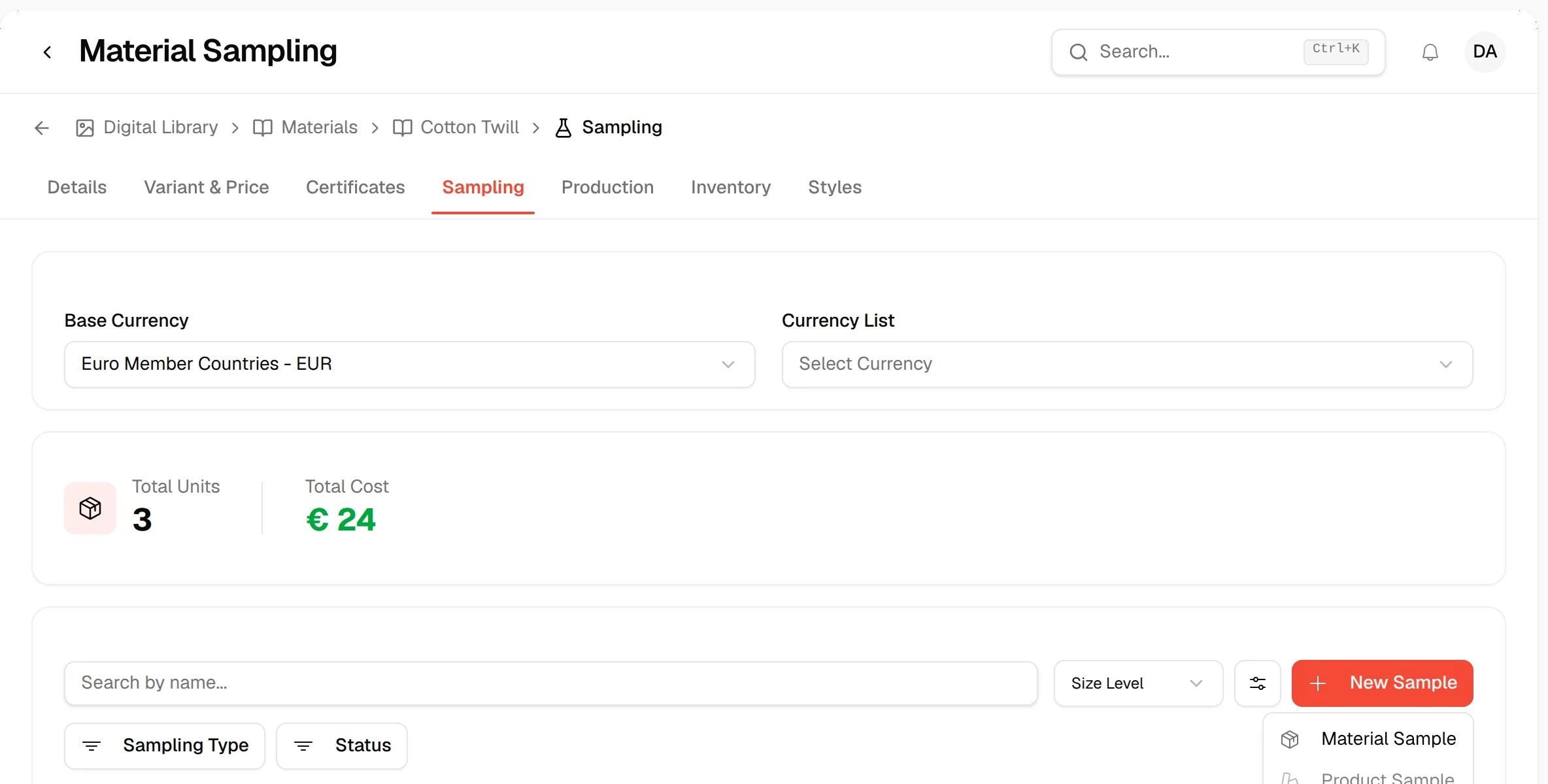Image resolution: width=1548 pixels, height=784 pixels.
Task: Switch to the Details tab
Action: pyautogui.click(x=77, y=188)
